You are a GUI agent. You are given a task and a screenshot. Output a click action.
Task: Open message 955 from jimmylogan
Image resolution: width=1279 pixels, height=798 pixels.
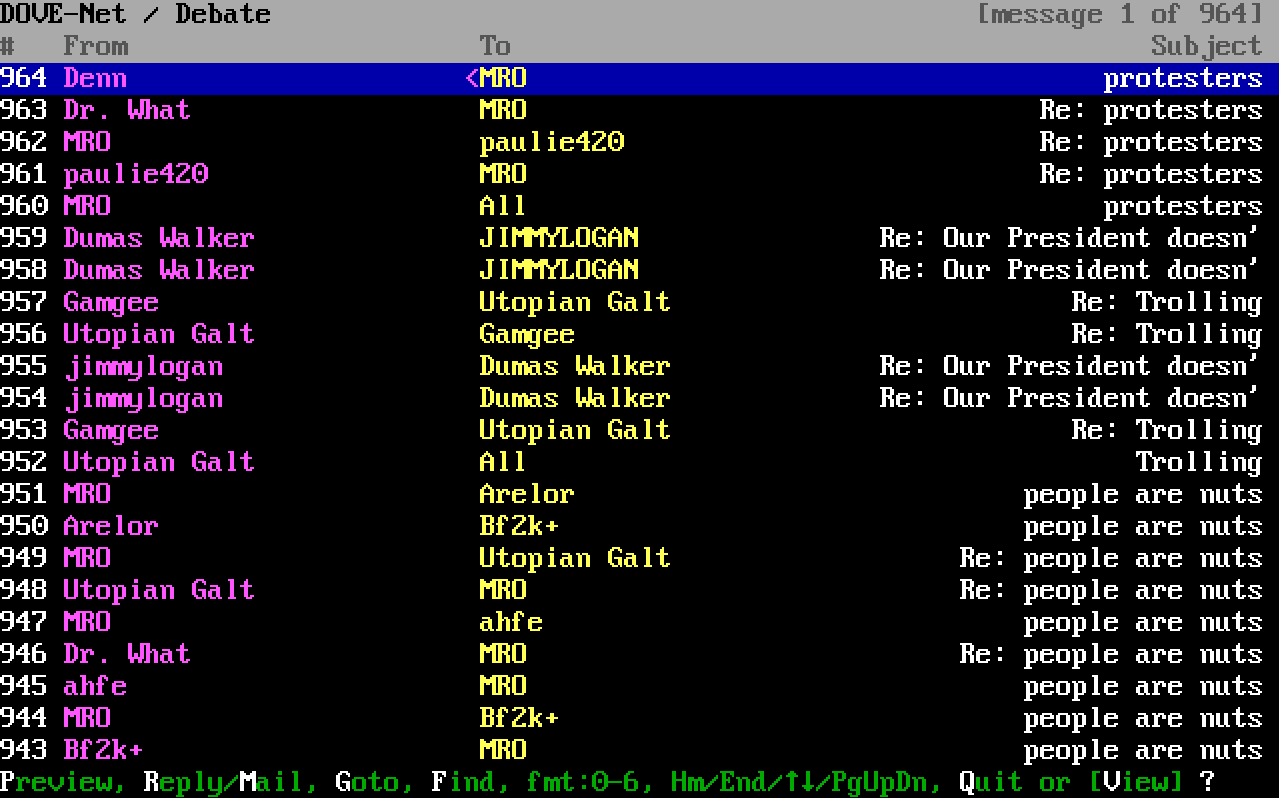tap(143, 366)
